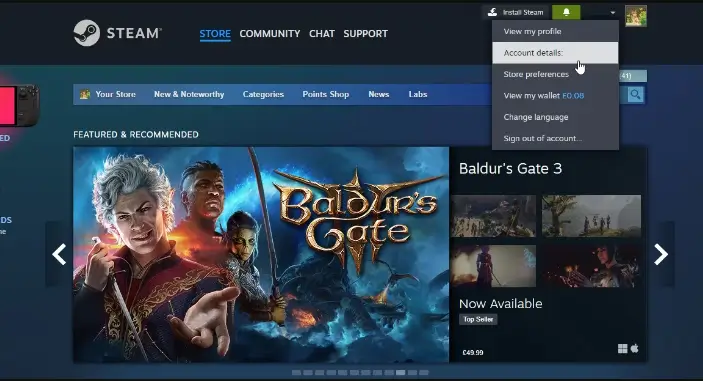
Task: Click the FEATURED & RECOMMENDED heading
Action: tap(136, 134)
